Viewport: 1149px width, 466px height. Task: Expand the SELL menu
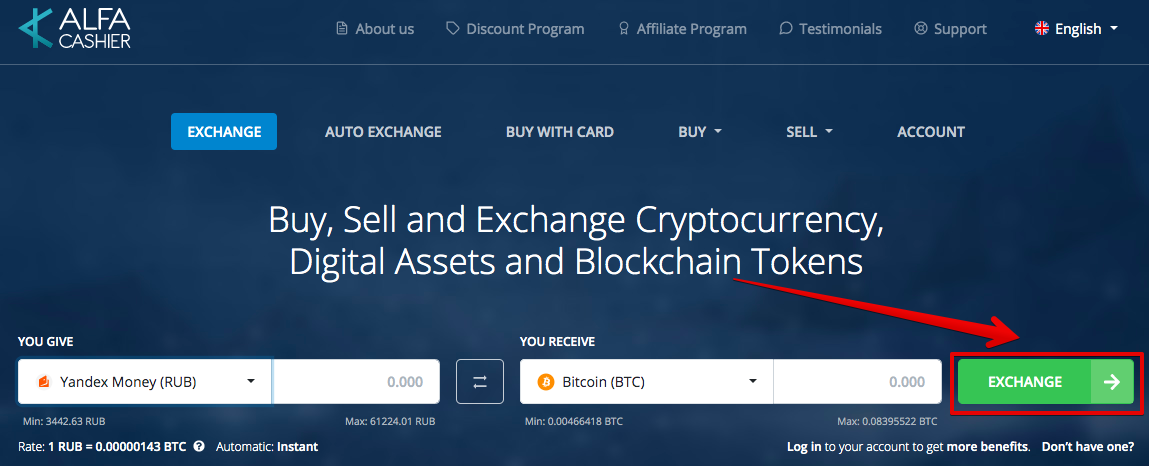pos(810,132)
